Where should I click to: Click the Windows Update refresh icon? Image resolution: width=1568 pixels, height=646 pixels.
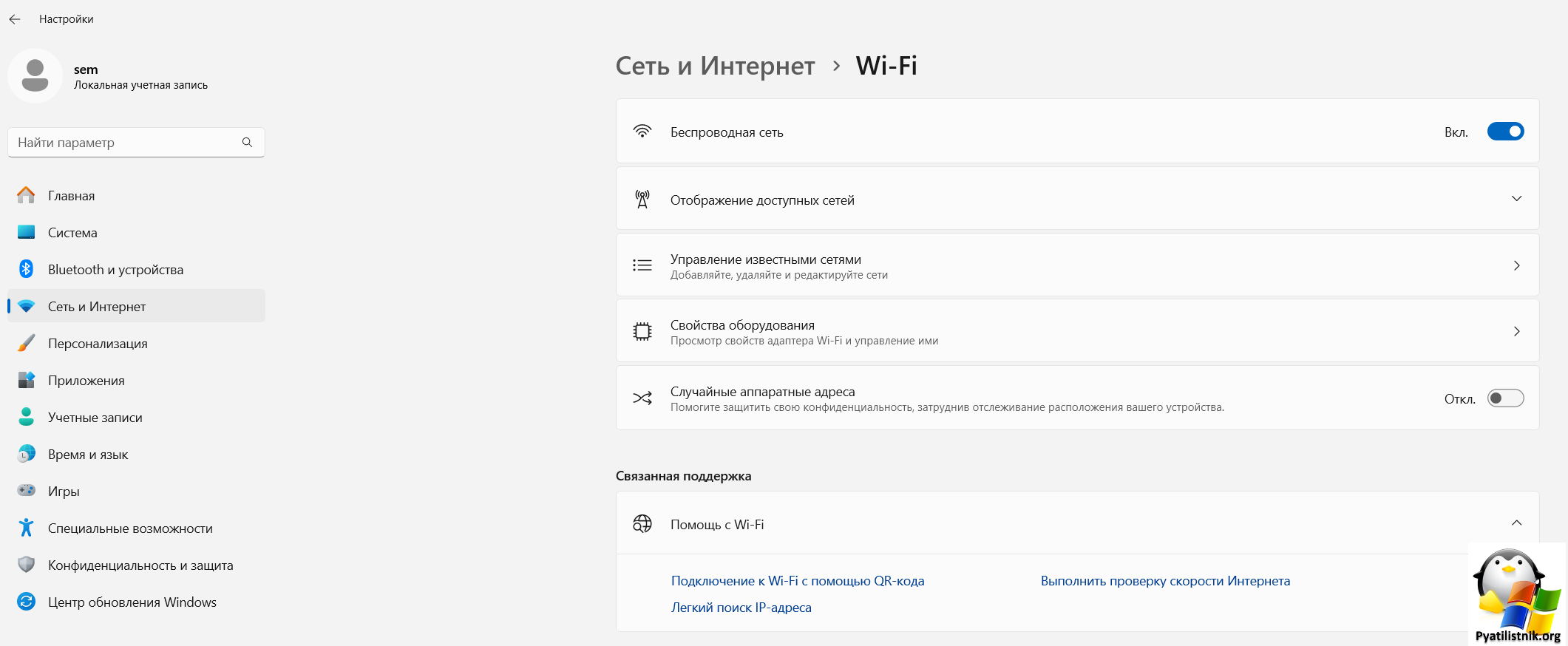(x=26, y=602)
